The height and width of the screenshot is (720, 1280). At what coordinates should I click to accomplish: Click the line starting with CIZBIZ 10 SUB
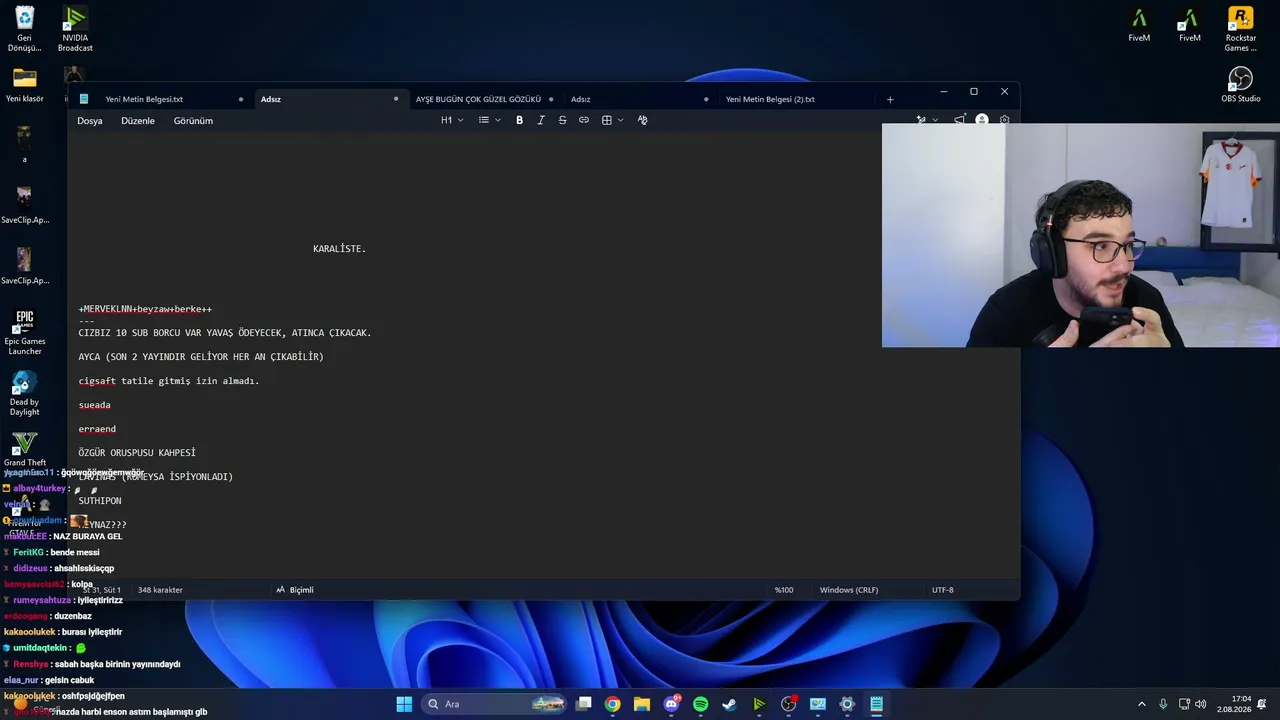point(225,333)
